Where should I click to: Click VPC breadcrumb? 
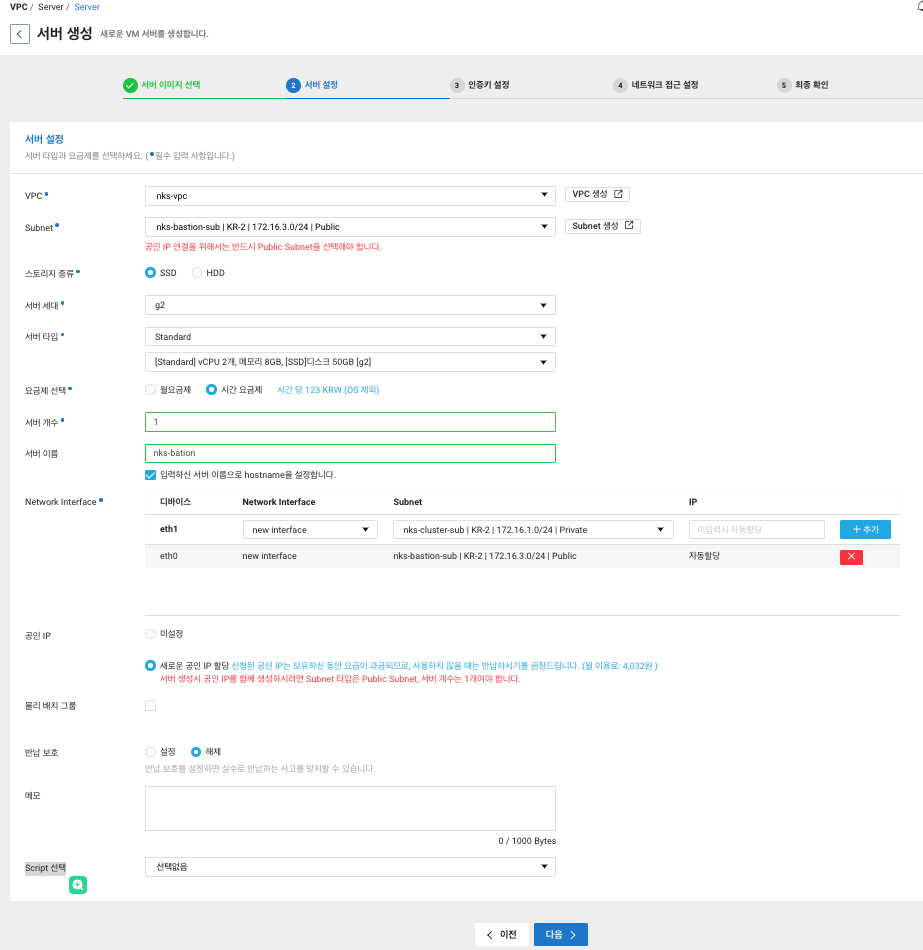[19, 7]
